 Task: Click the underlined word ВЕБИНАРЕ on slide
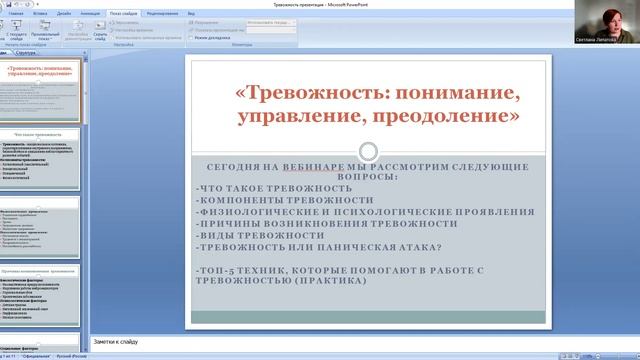(x=313, y=167)
